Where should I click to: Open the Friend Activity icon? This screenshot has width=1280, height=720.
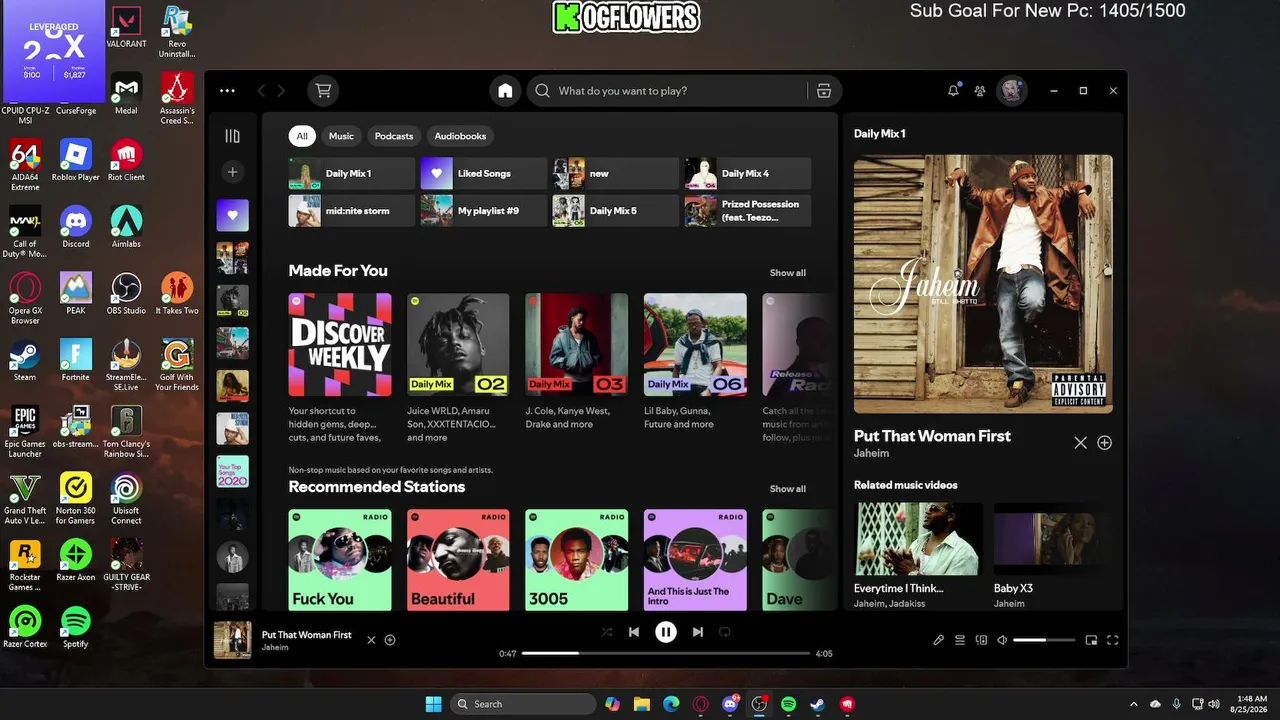click(980, 91)
